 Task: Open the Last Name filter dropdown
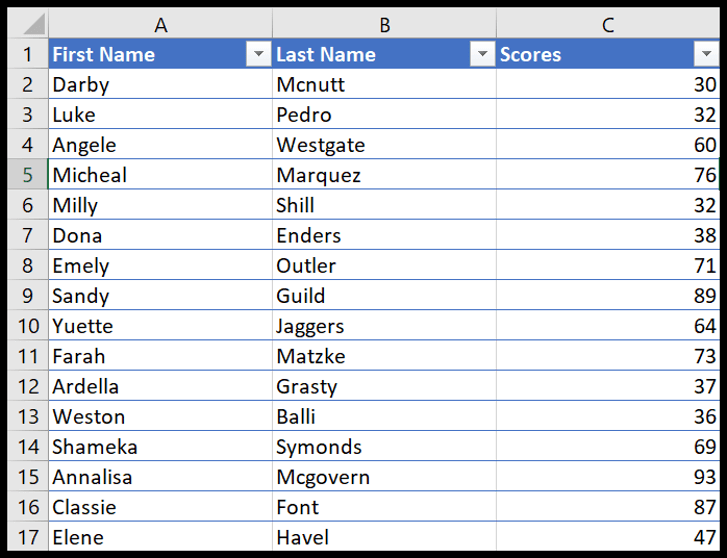tap(483, 55)
